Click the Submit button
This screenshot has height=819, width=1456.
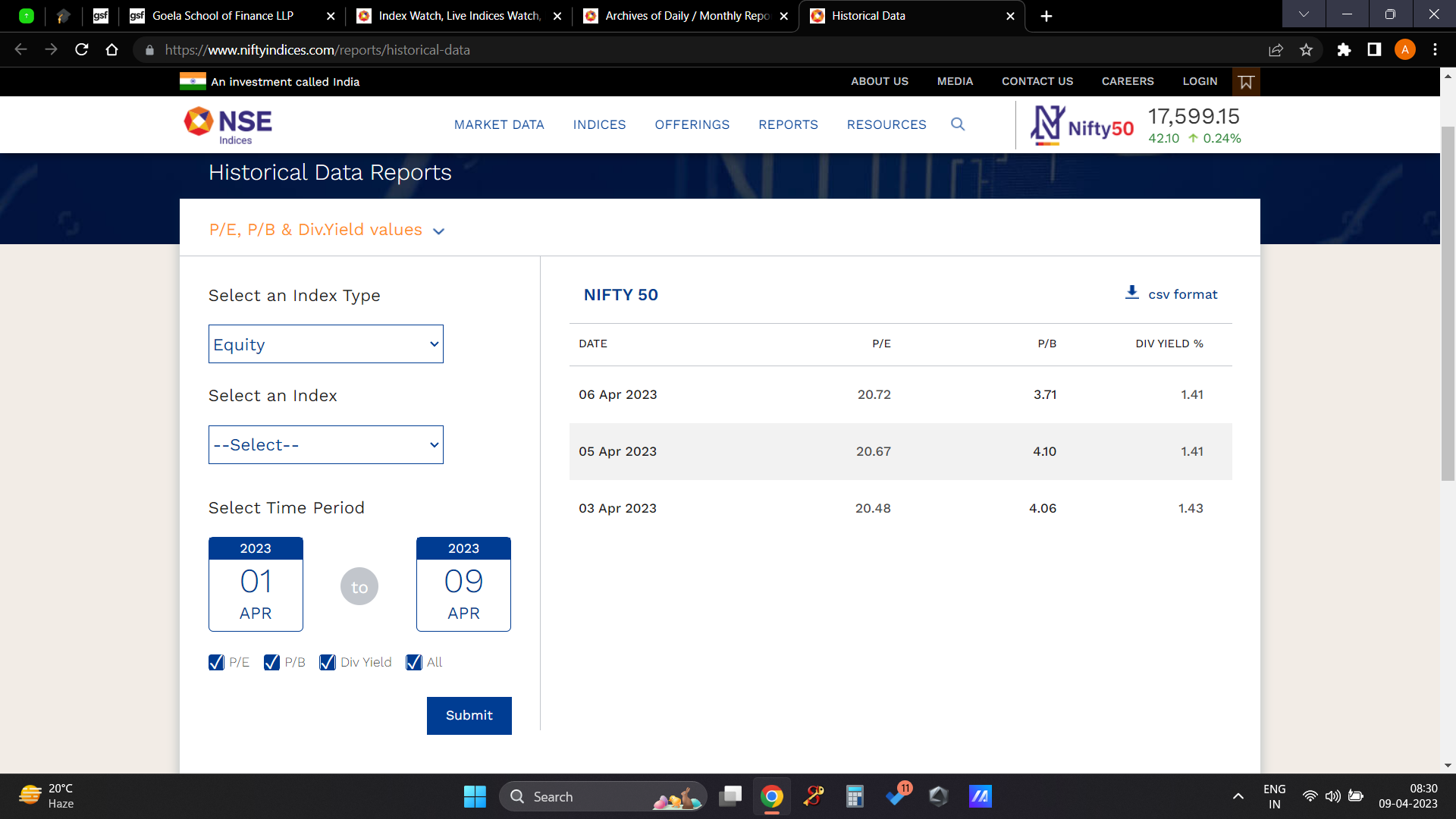(469, 715)
